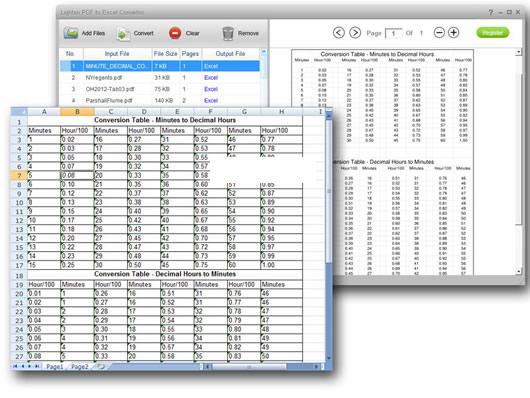Click the PDF preview page thumbnail

382,162
